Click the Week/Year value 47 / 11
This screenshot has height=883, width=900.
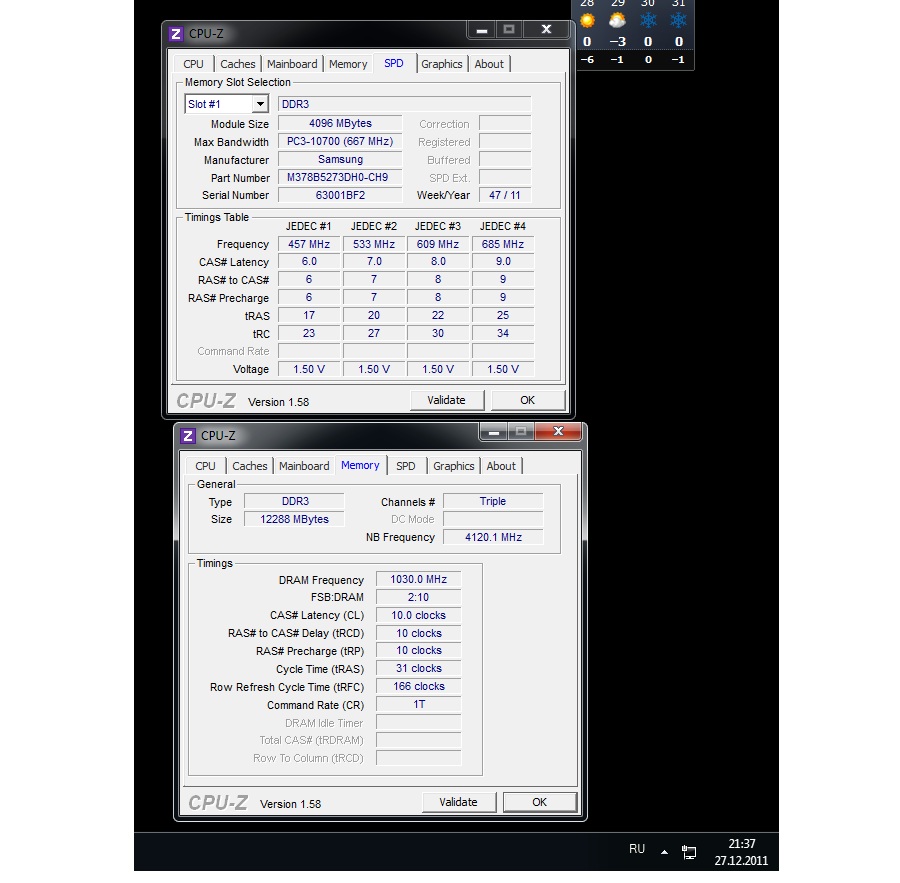(505, 195)
